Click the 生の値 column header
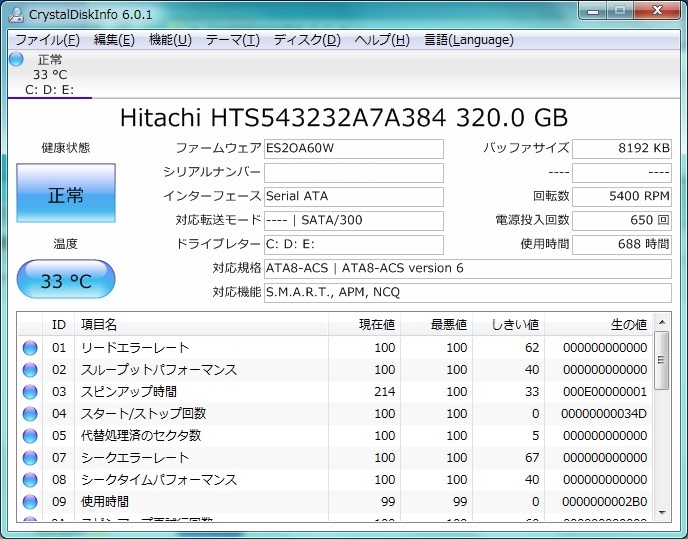688x539 pixels. point(598,325)
